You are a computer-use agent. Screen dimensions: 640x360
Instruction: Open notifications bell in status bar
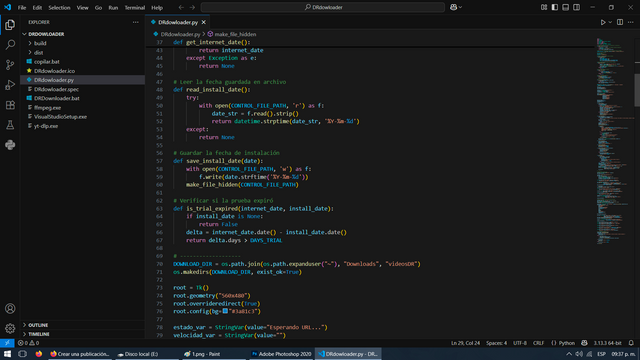[631, 343]
